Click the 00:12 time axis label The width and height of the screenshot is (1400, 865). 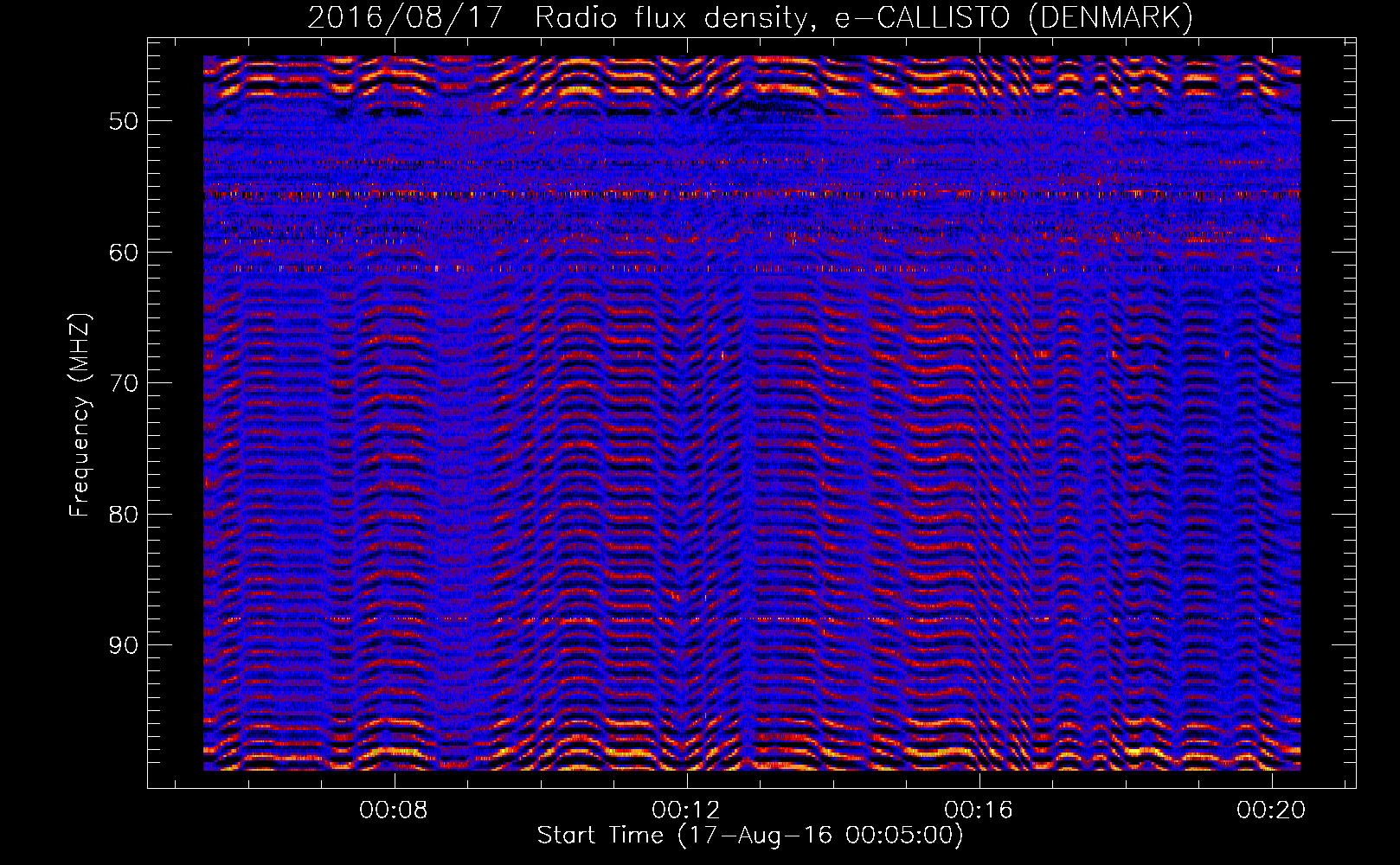click(x=687, y=811)
